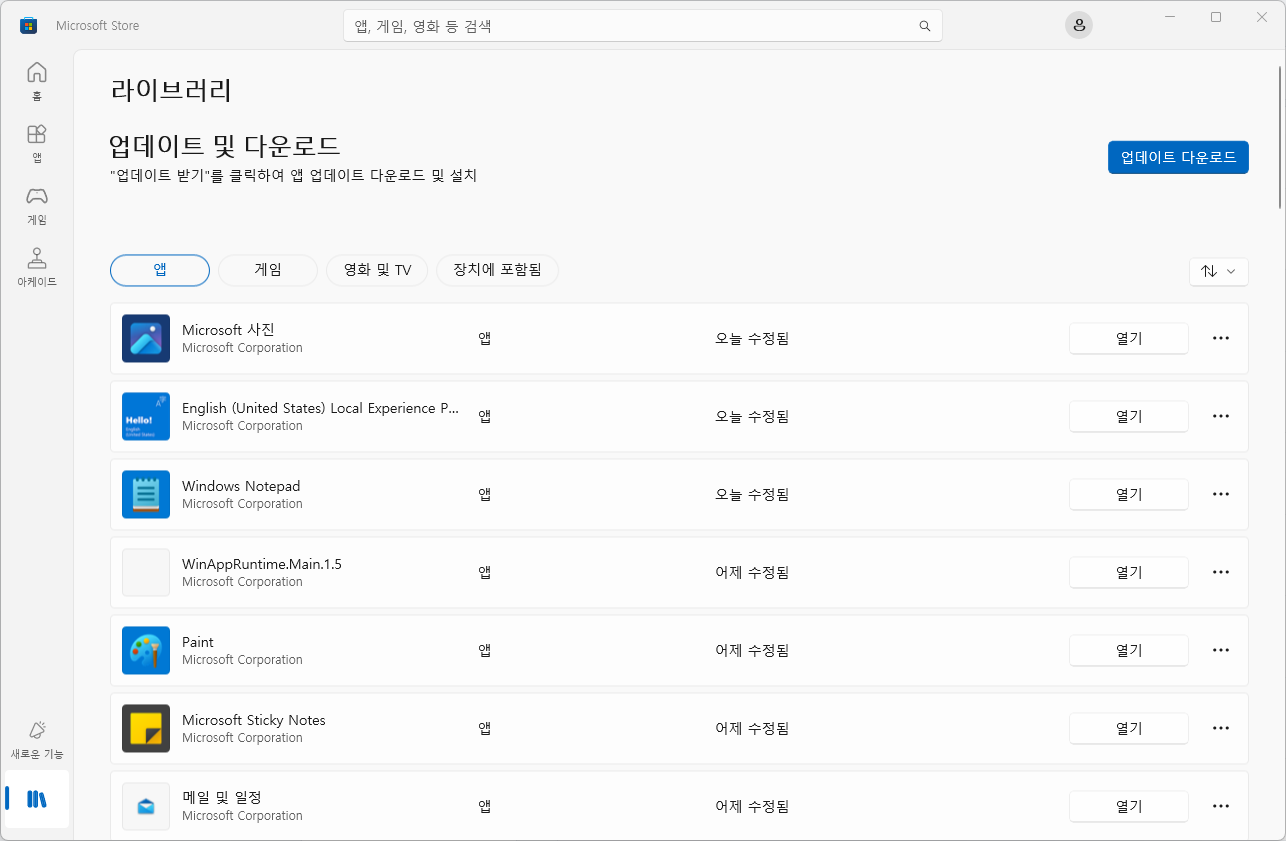Open the Gaming section in sidebar
The height and width of the screenshot is (841, 1286).
pos(37,205)
